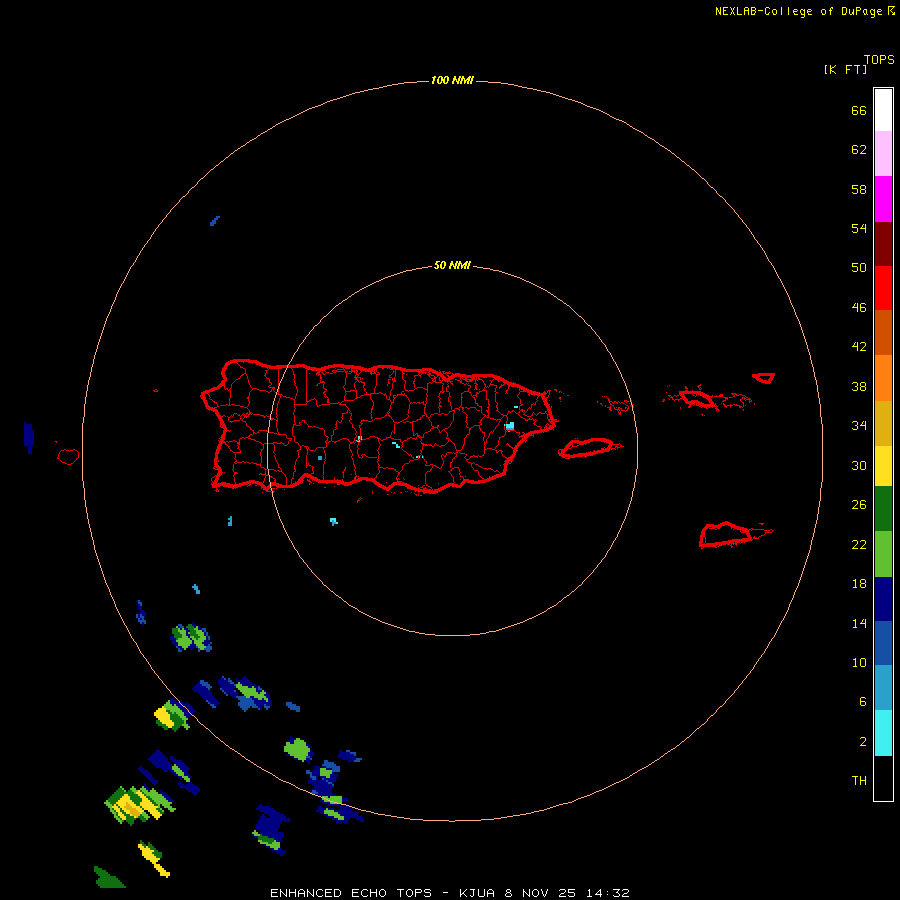This screenshot has width=900, height=900.
Task: Click the '26' legend value
Action: (x=859, y=505)
